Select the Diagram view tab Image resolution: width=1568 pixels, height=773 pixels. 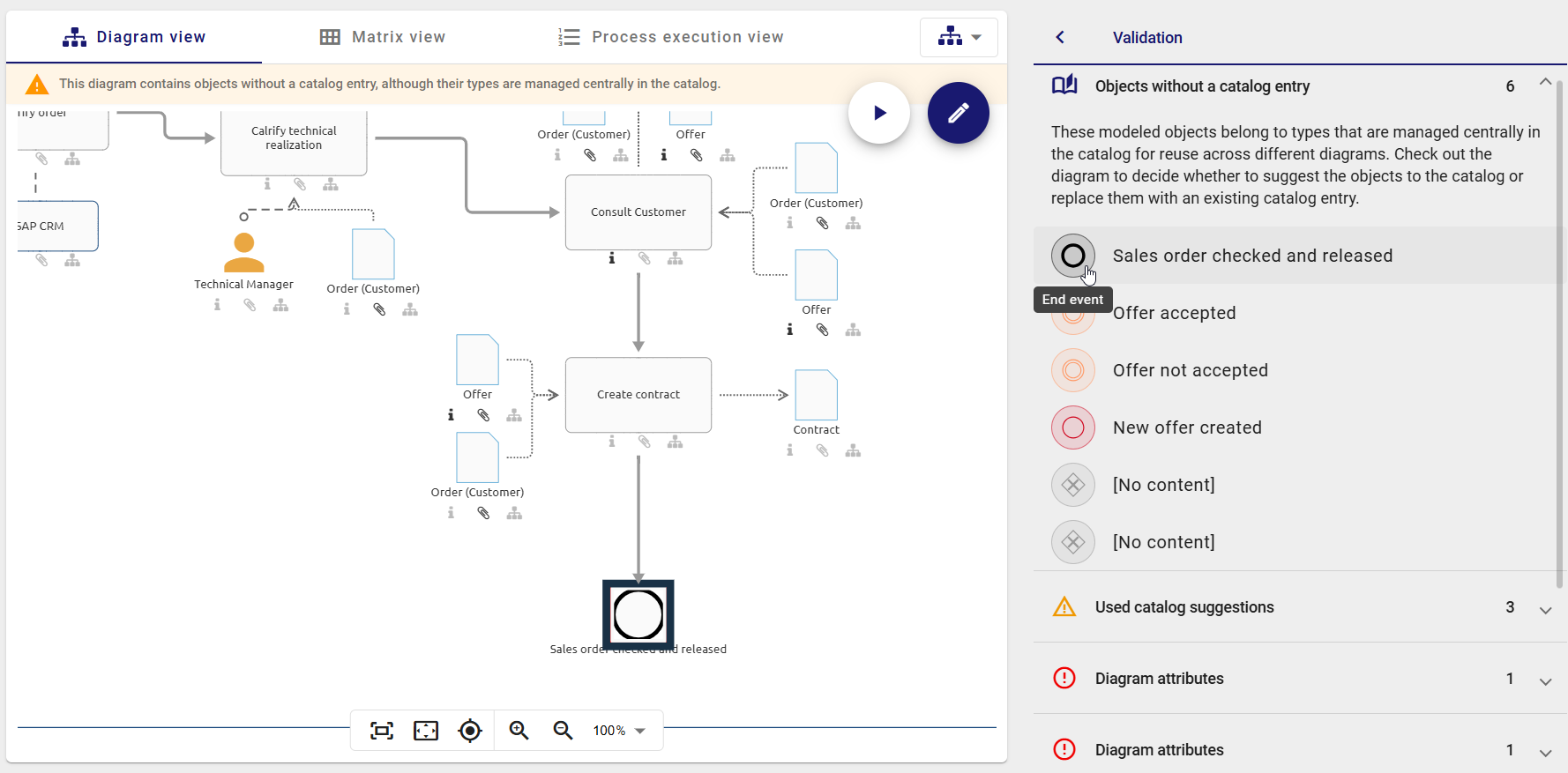pos(134,37)
